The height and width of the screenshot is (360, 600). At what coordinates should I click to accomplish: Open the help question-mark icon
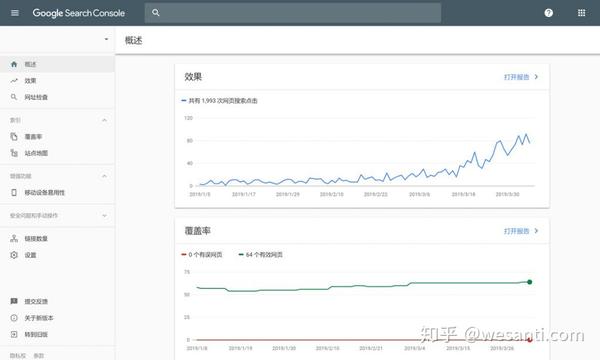[548, 13]
